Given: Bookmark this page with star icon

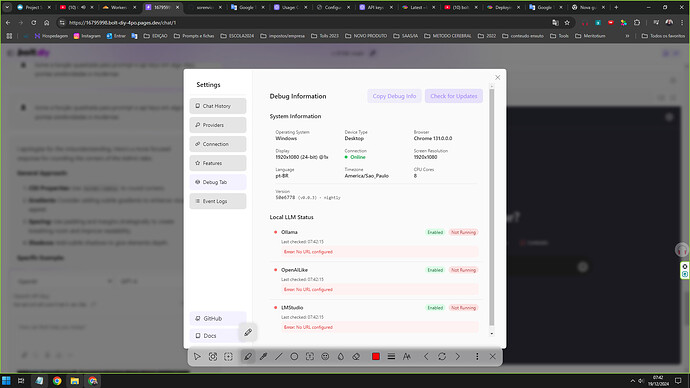Looking at the screenshot, I should click(567, 22).
